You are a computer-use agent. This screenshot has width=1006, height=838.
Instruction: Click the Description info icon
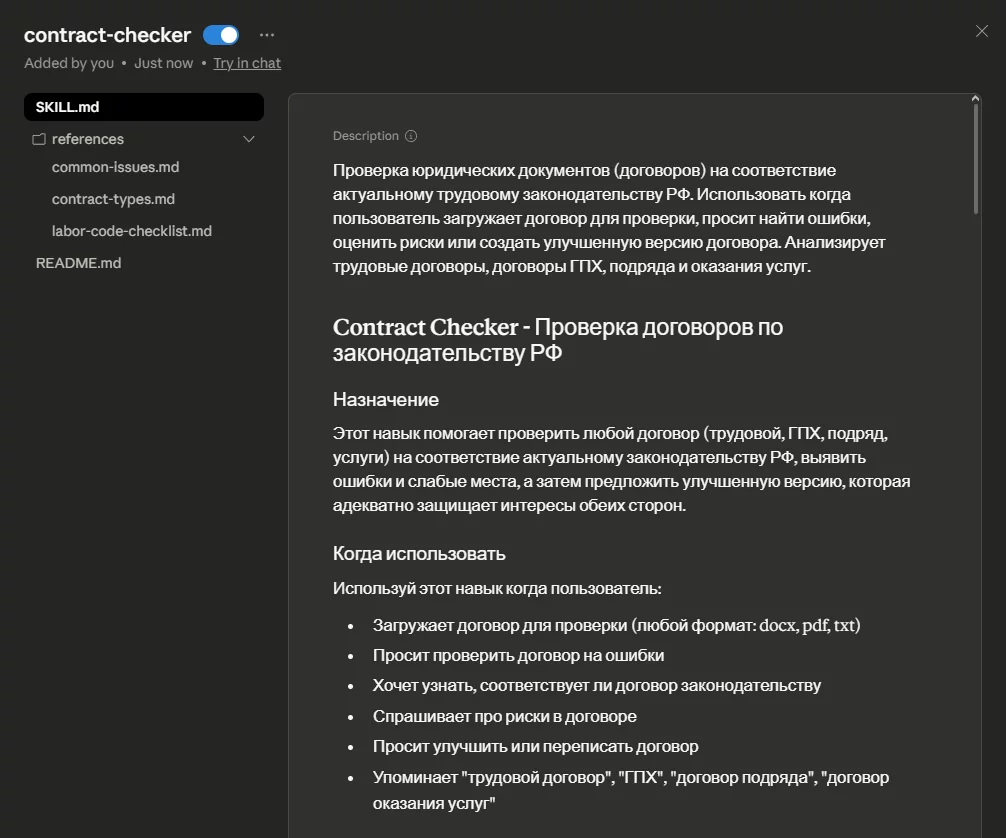coord(411,136)
